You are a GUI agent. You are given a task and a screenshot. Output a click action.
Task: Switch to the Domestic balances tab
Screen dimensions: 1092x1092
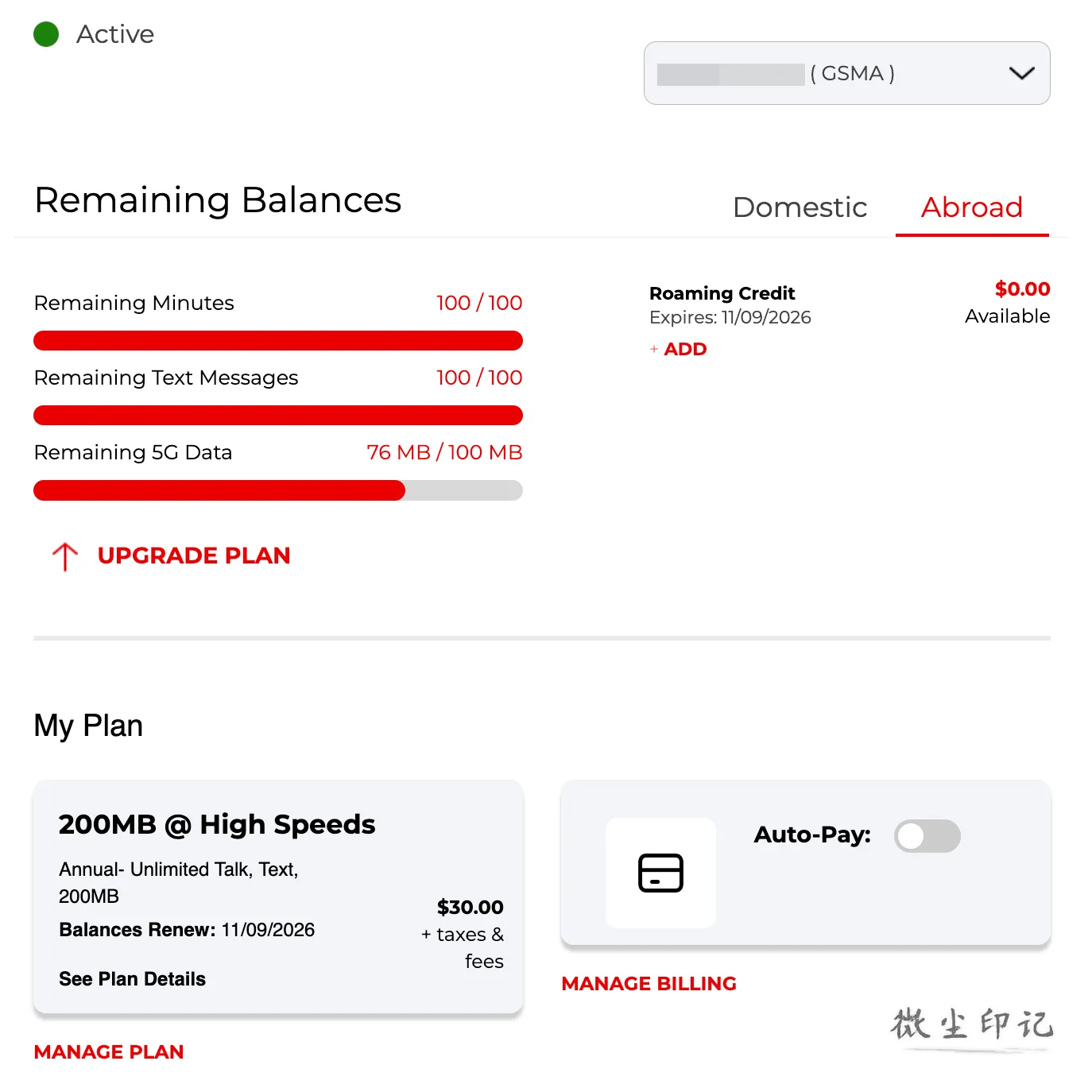pyautogui.click(x=800, y=207)
